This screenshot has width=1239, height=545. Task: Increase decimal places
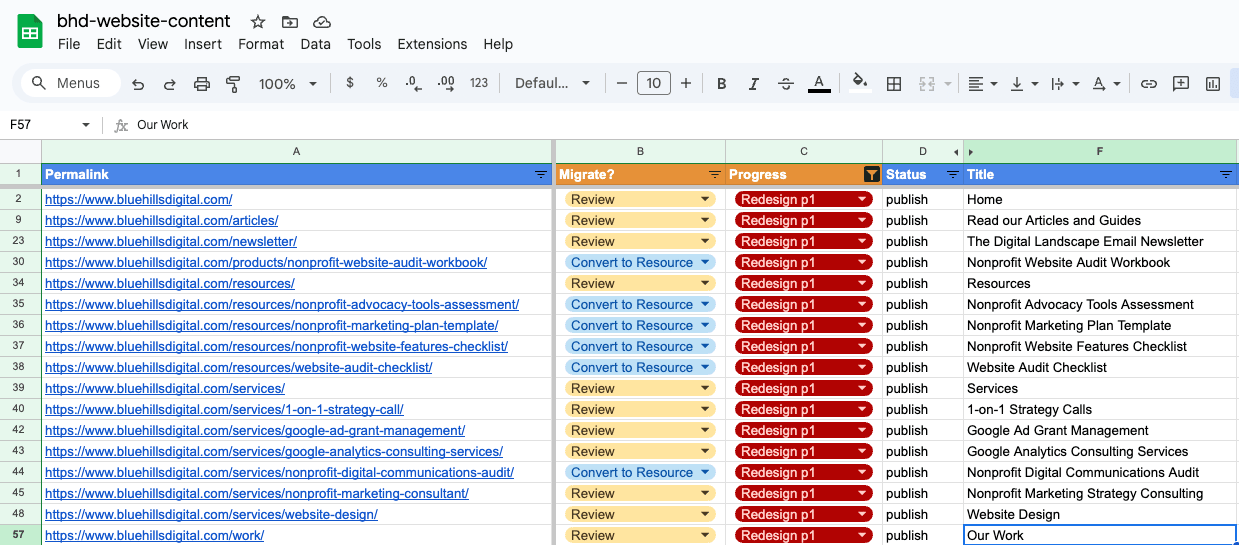click(x=446, y=83)
